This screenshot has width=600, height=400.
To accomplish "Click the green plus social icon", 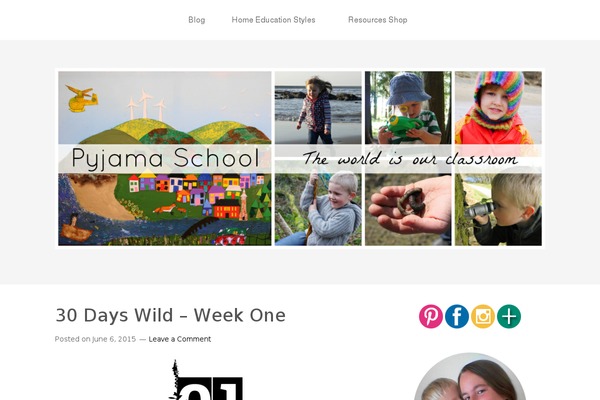I will (x=509, y=316).
